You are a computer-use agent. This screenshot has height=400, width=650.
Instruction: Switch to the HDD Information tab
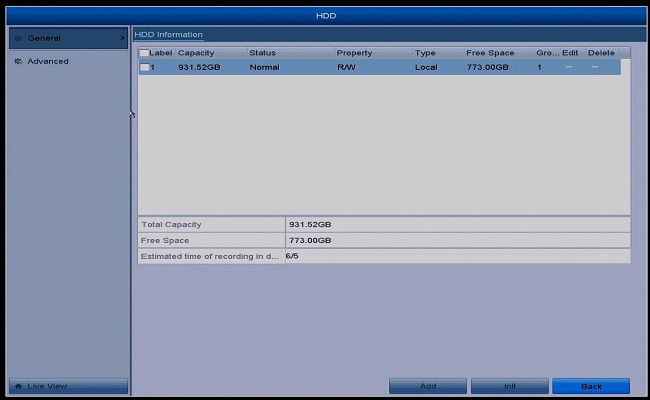pos(168,35)
